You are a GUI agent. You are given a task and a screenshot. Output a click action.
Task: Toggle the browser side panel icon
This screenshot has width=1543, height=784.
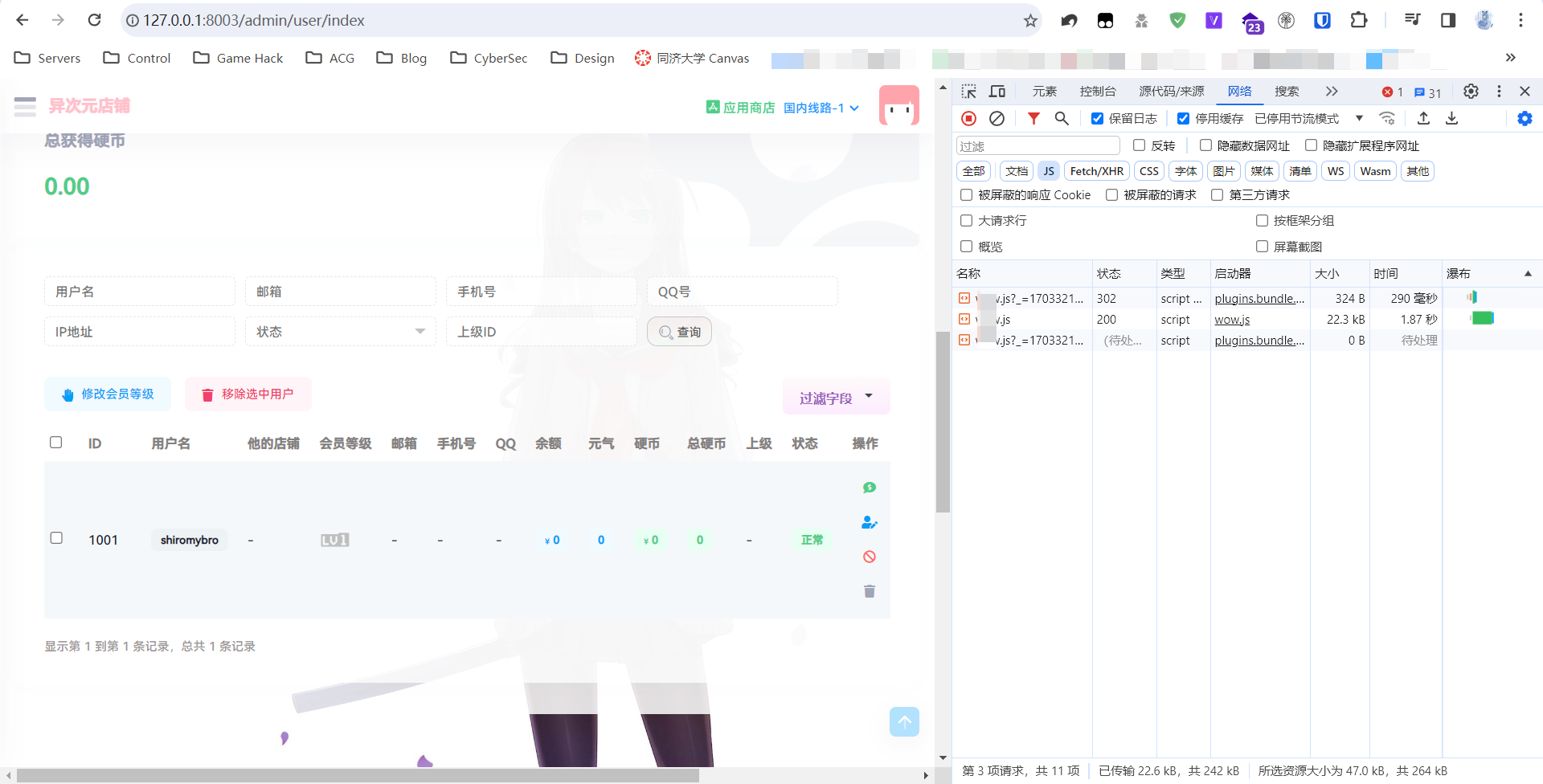1447,20
